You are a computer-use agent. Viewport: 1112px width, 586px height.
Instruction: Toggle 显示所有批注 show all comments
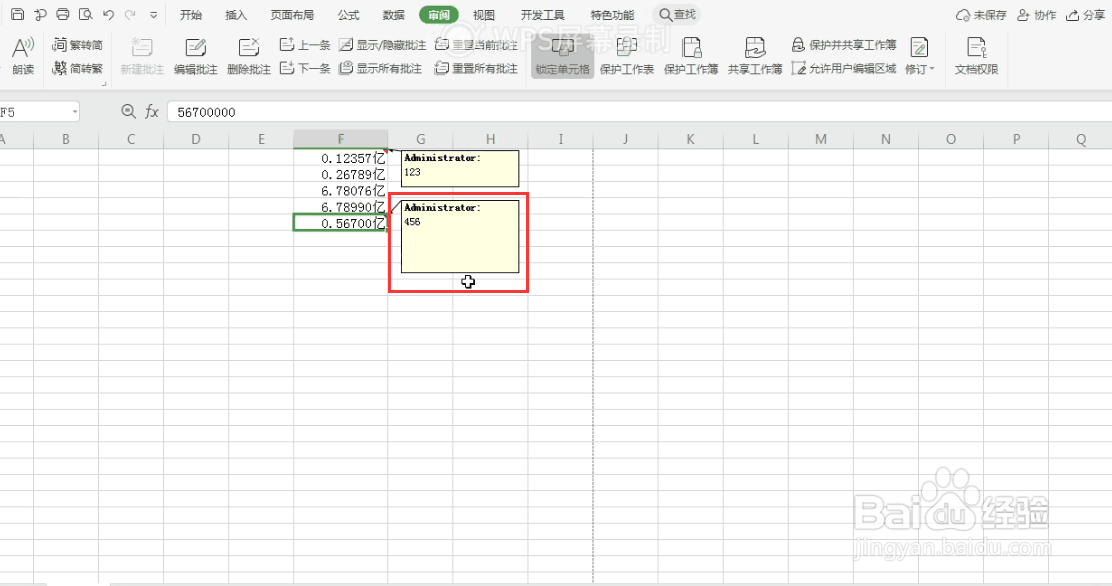click(380, 68)
